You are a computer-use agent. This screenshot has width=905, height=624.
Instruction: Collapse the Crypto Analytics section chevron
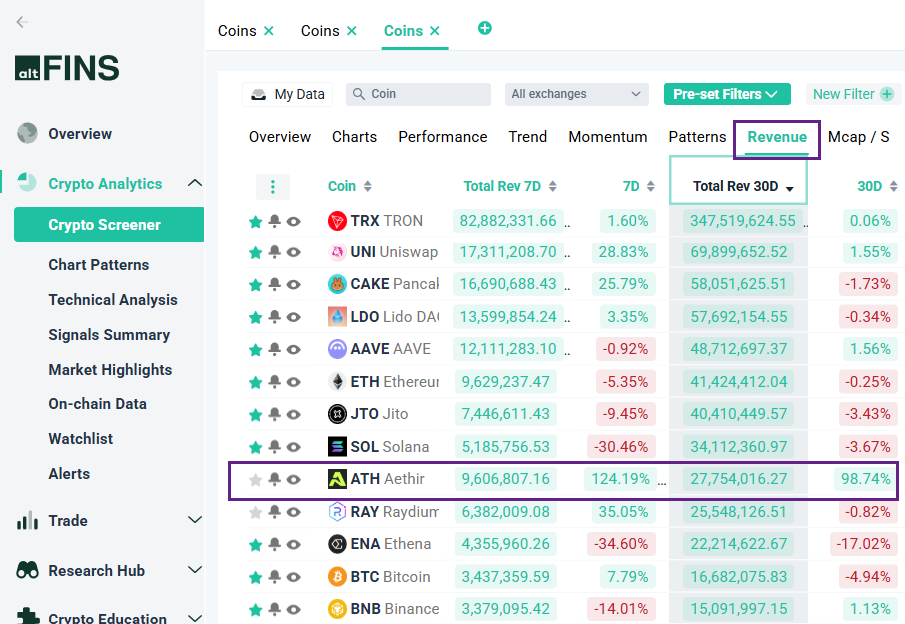(x=195, y=183)
